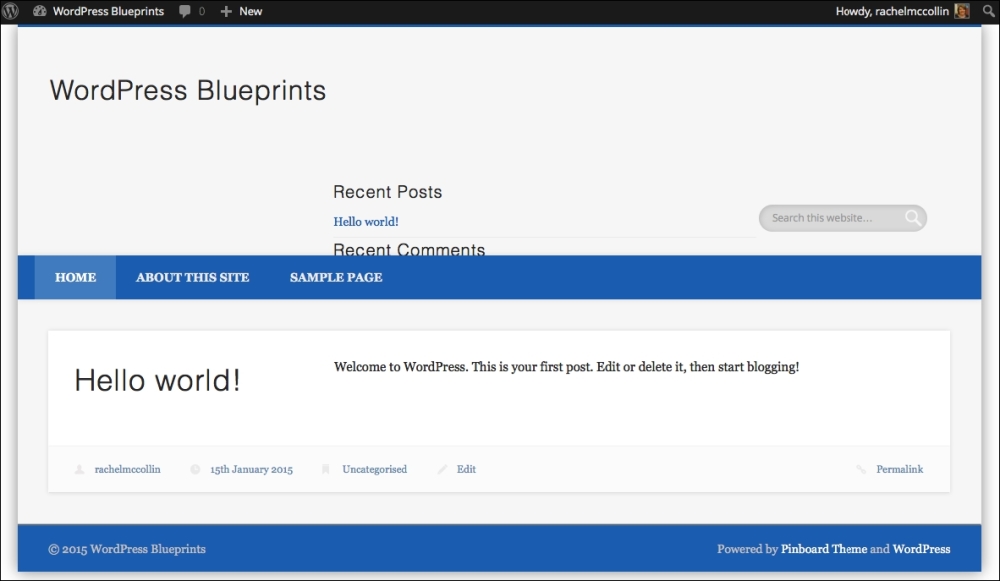Click the bookmark icon beside Uncategorised
Viewport: 1000px width, 581px height.
325,469
